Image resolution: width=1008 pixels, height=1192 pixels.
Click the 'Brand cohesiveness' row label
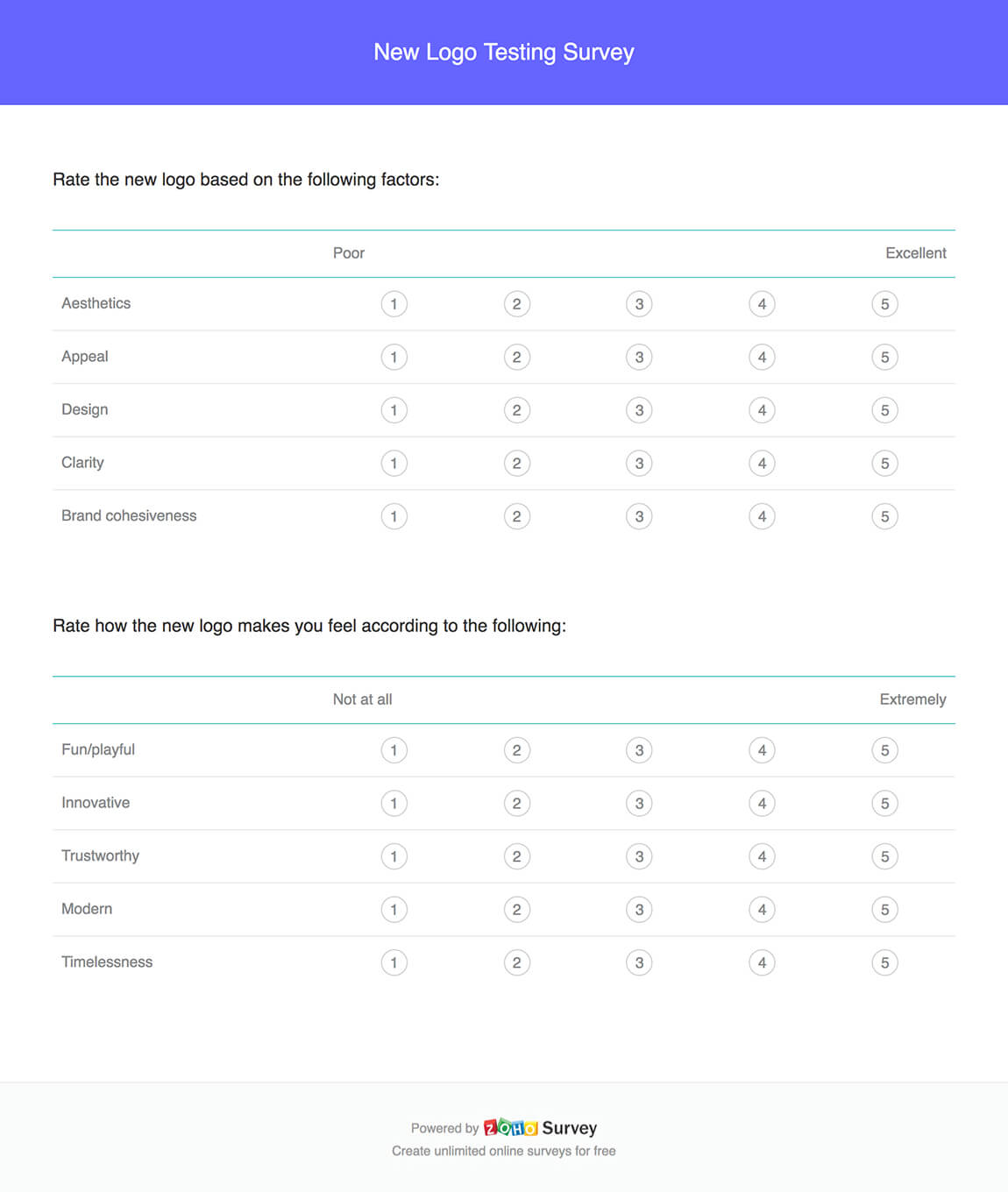click(129, 515)
